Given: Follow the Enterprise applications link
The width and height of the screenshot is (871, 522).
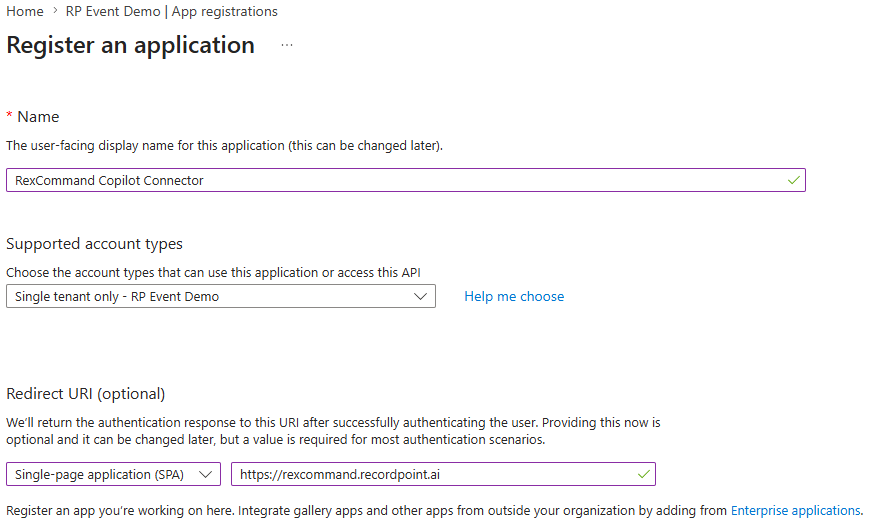Looking at the screenshot, I should click(x=795, y=510).
